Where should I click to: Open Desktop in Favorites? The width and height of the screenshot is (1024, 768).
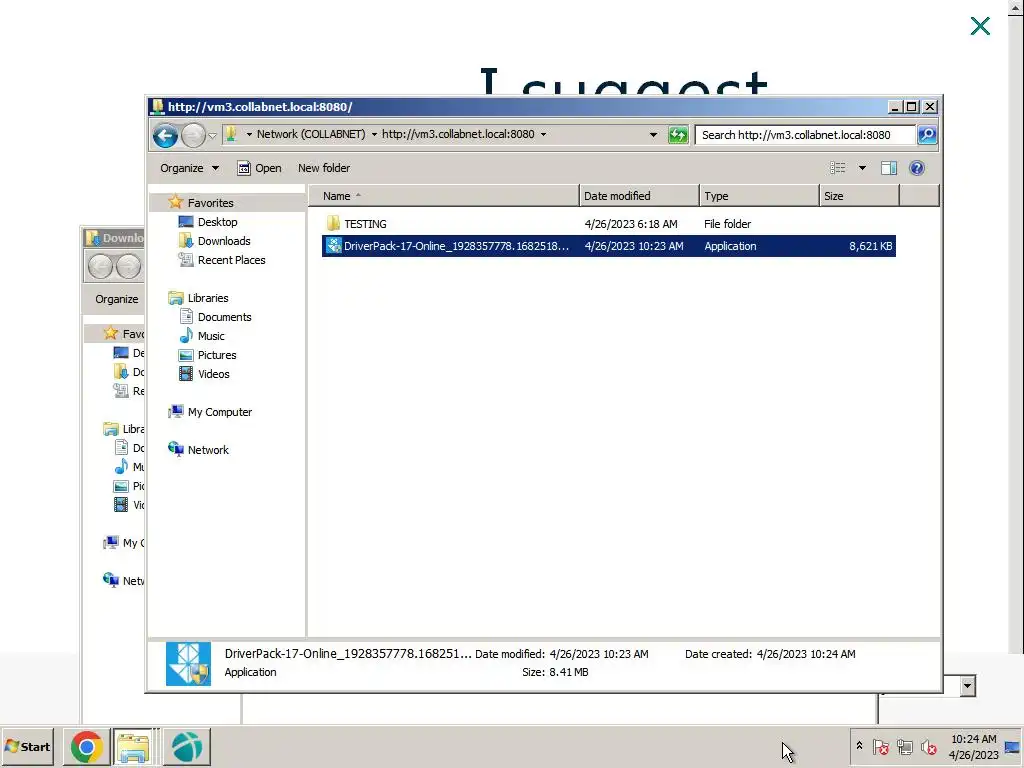(217, 222)
